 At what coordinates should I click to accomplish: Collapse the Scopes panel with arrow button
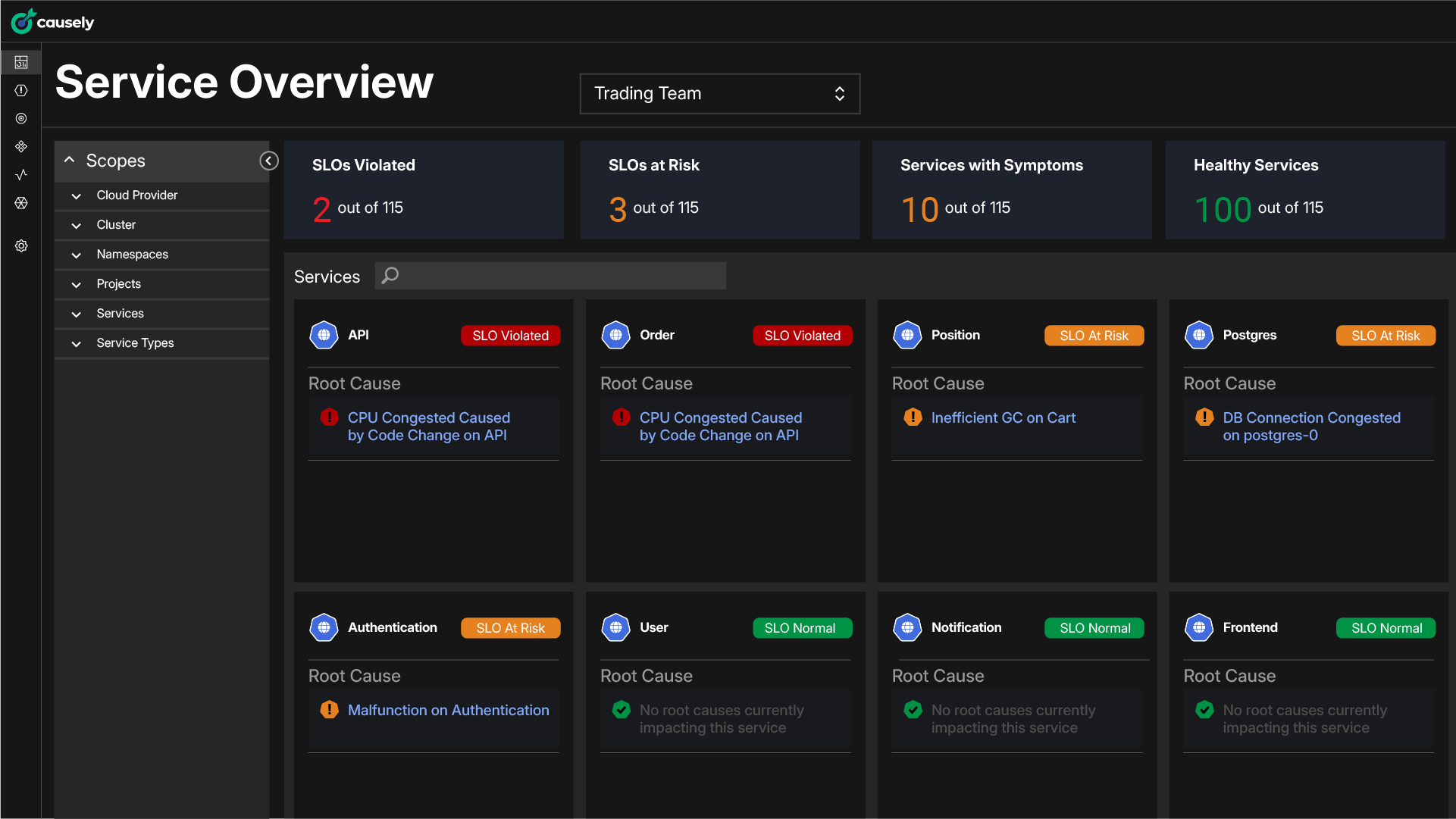point(268,161)
